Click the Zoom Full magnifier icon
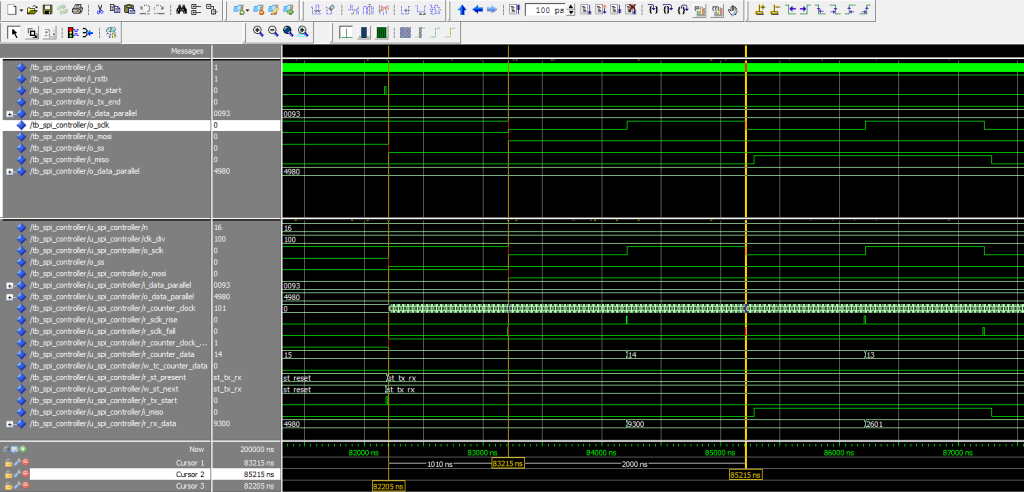The width and height of the screenshot is (1024, 492). tap(287, 31)
